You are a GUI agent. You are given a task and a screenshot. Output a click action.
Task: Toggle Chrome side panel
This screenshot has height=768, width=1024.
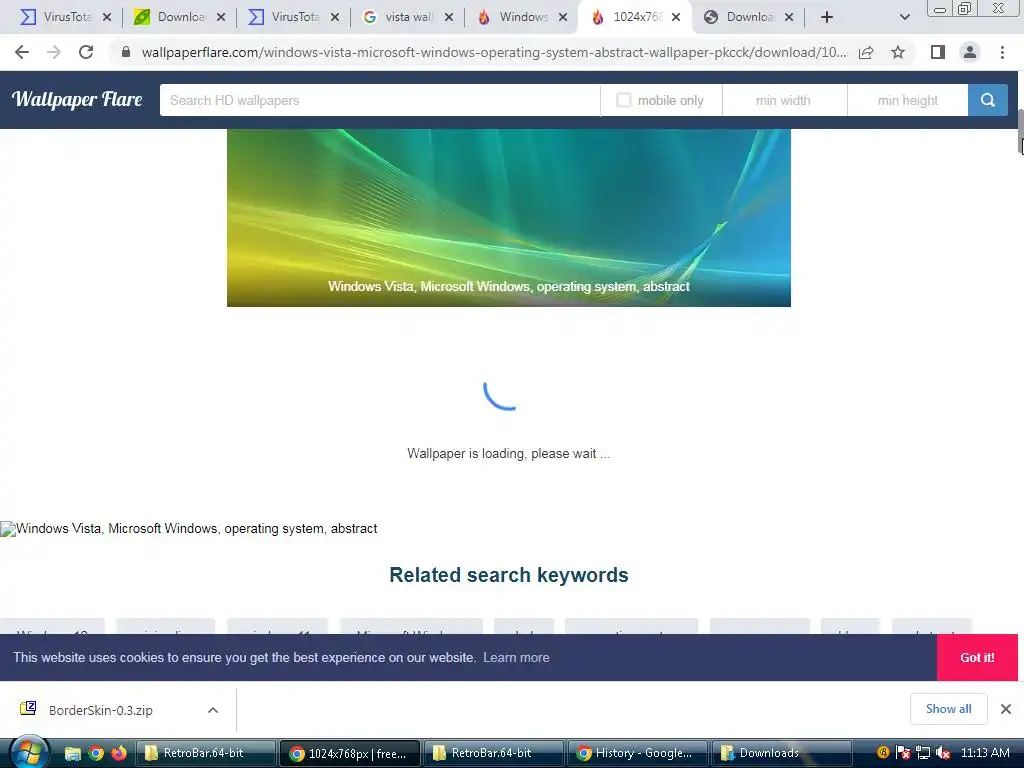938,52
